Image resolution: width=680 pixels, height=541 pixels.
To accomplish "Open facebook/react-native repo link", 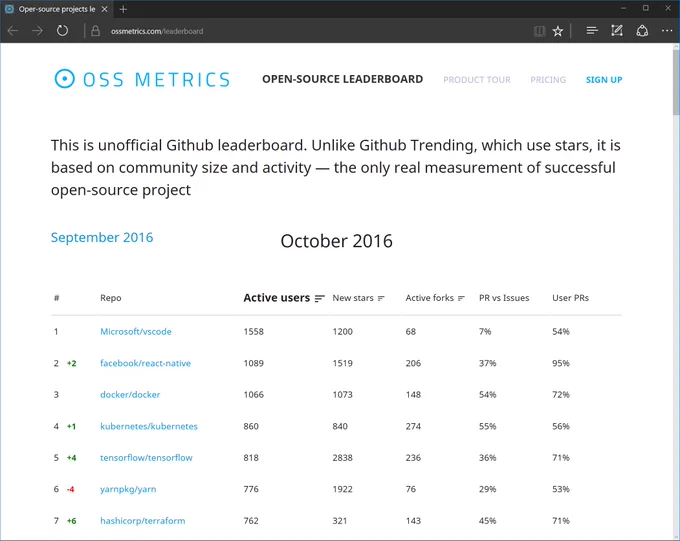I will click(x=145, y=363).
